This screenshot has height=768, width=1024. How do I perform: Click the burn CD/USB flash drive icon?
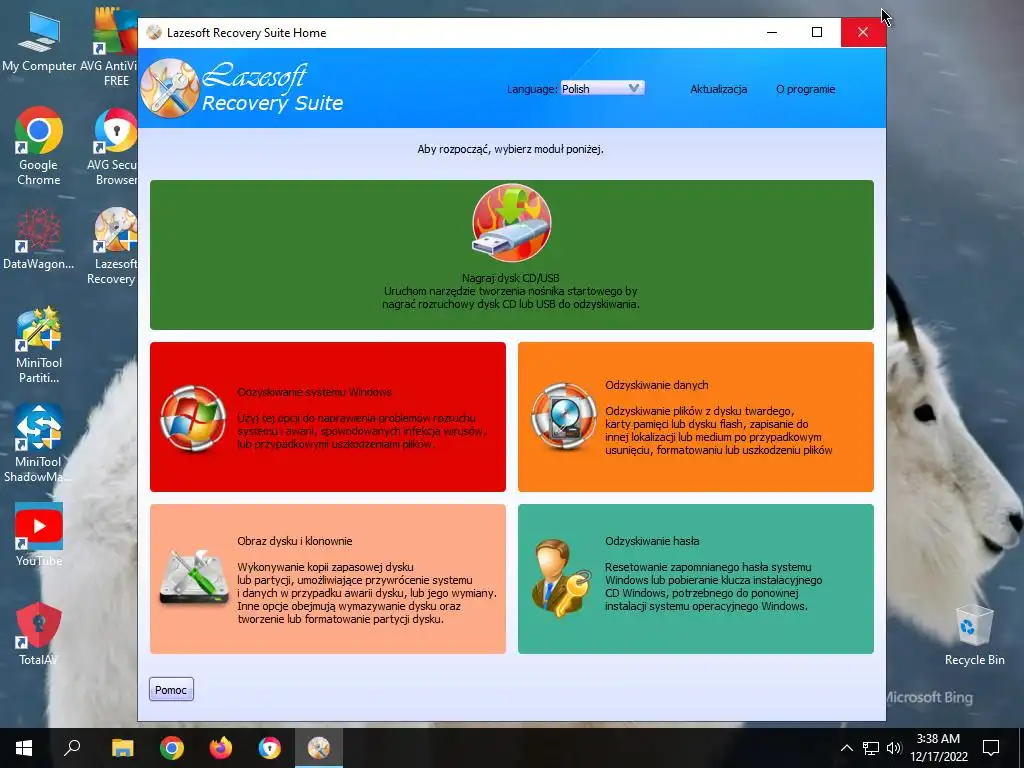[511, 223]
